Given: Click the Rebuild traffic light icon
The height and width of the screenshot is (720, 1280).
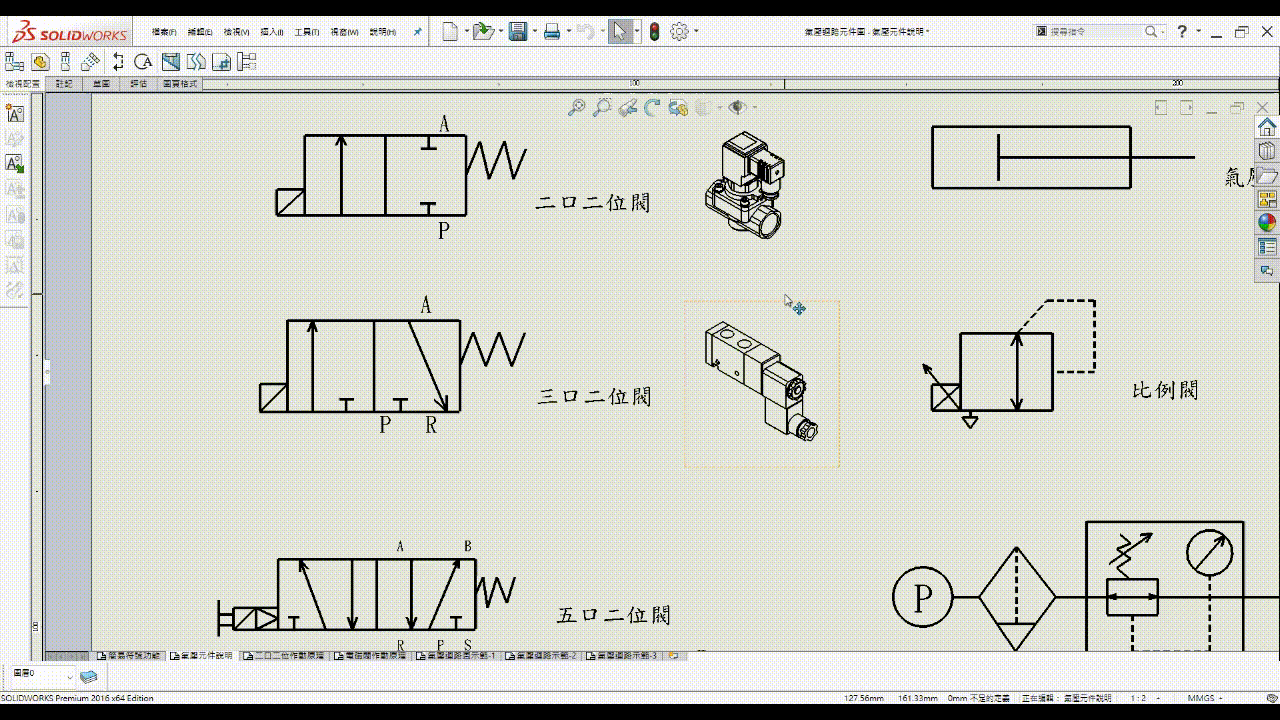Looking at the screenshot, I should coord(654,32).
